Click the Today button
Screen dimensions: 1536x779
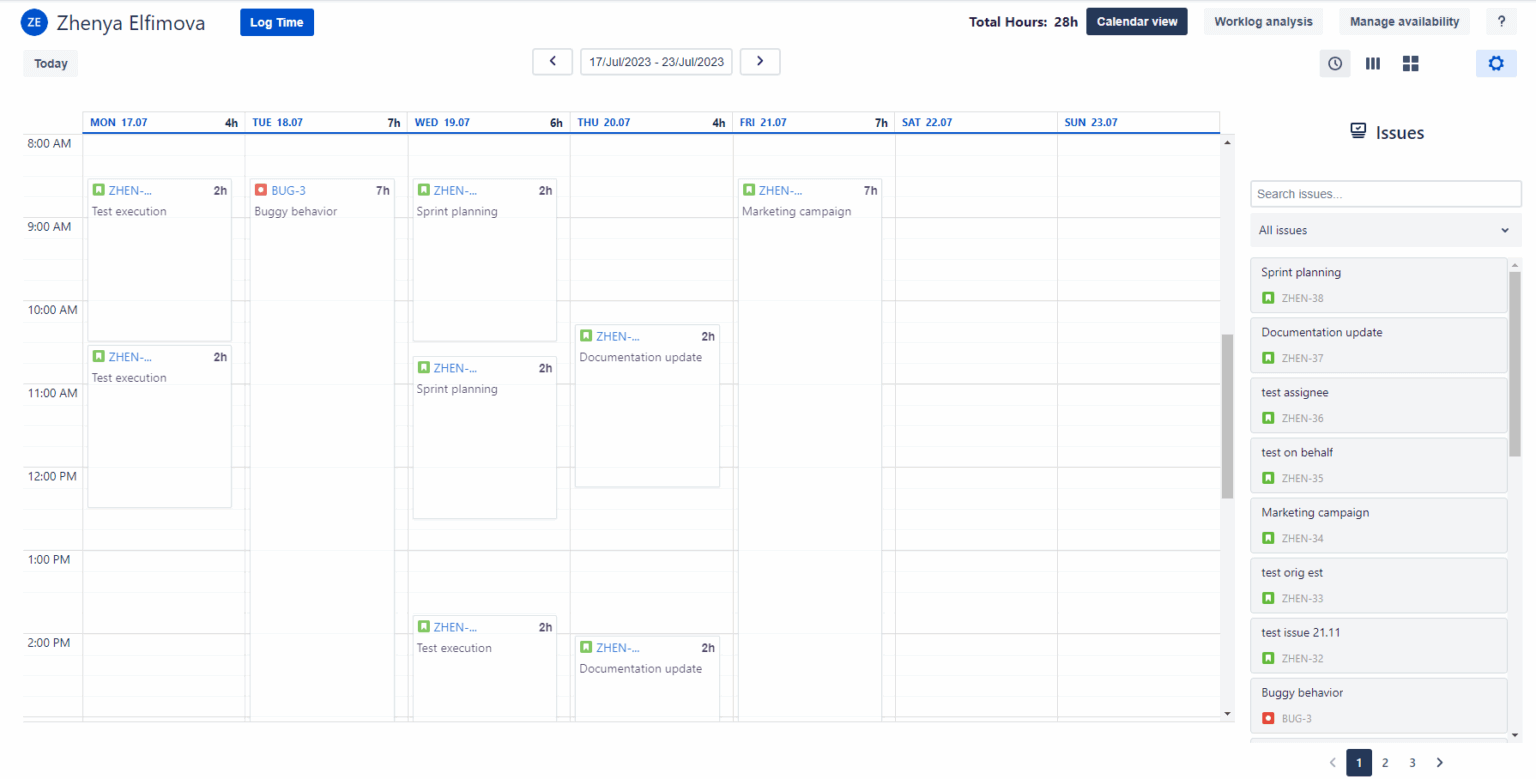(x=50, y=63)
